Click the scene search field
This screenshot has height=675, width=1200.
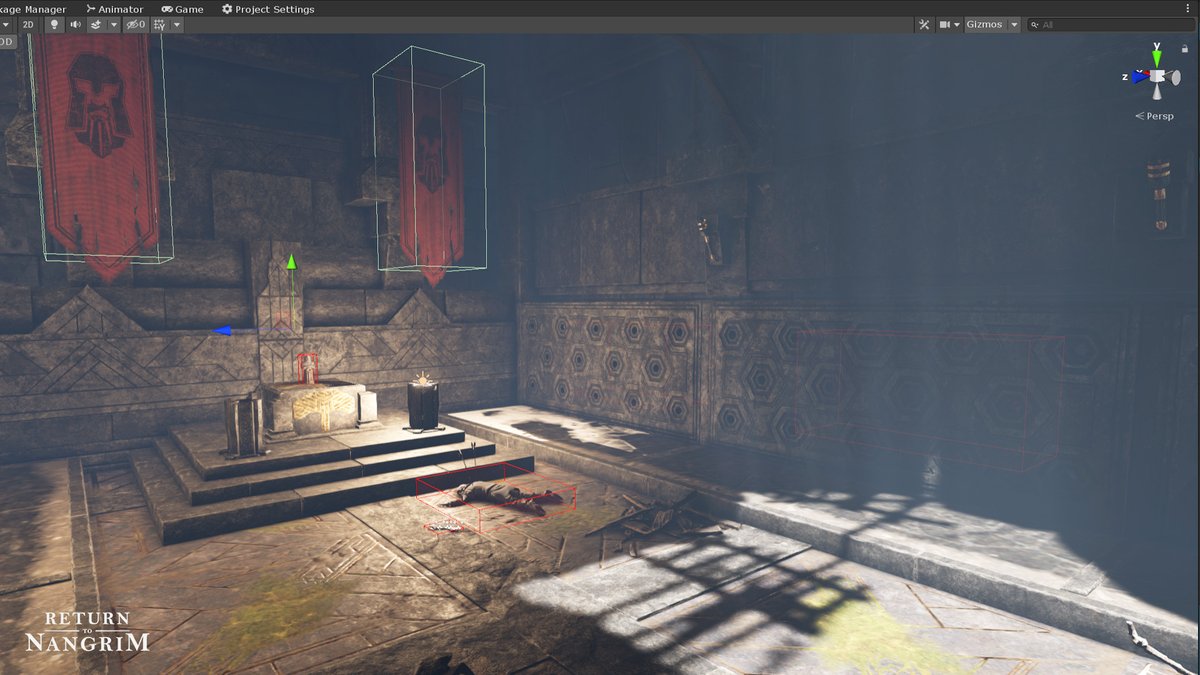[1112, 24]
